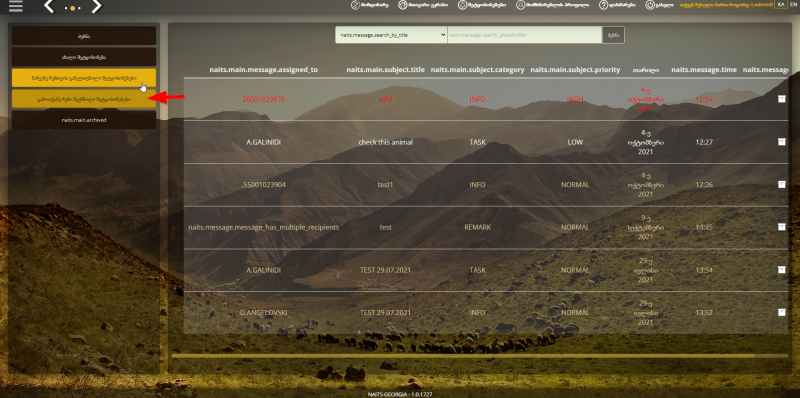Switch language to EN
This screenshot has width=800, height=398.
coord(792,4)
